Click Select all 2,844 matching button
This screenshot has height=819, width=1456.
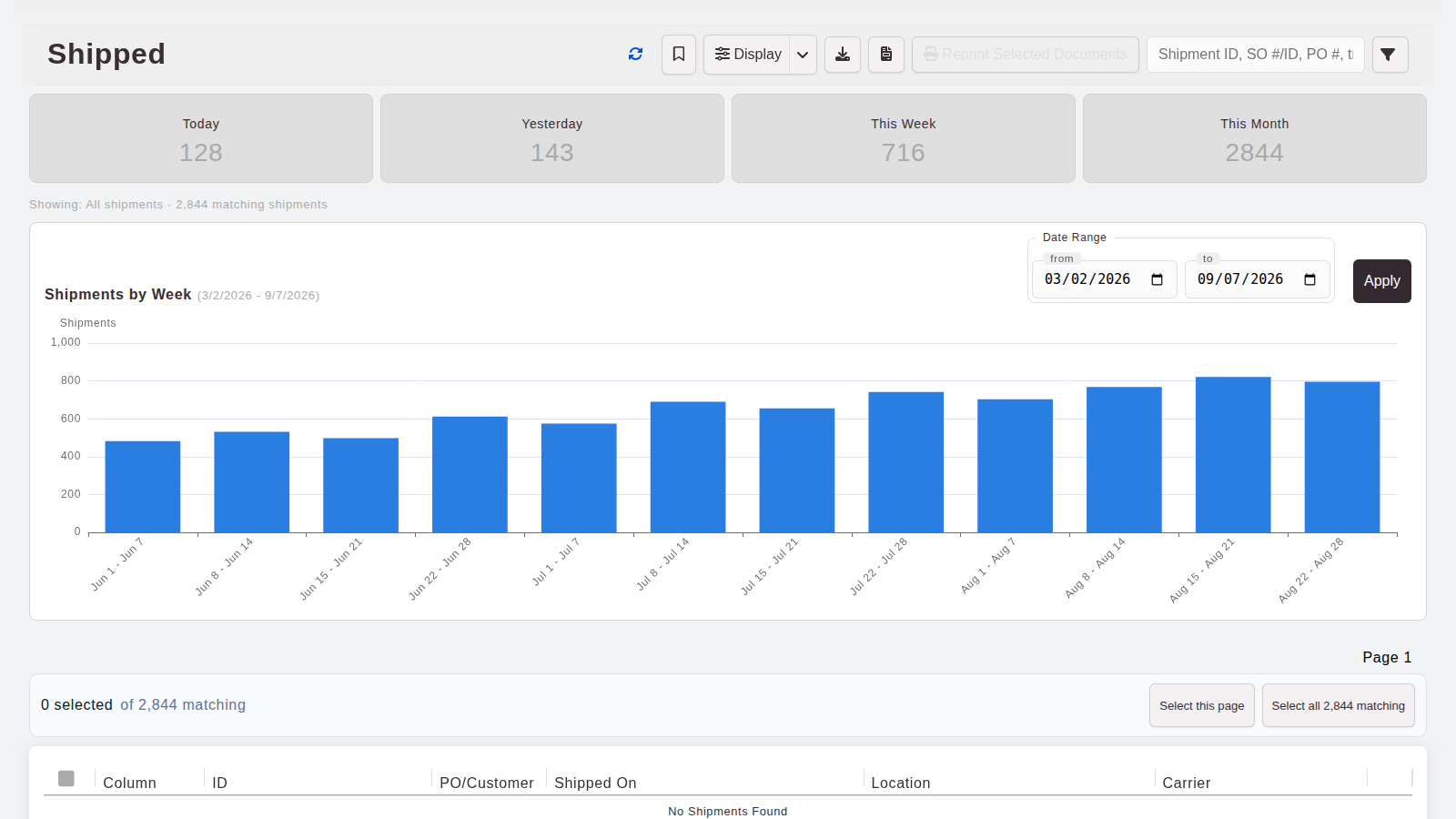pyautogui.click(x=1338, y=705)
